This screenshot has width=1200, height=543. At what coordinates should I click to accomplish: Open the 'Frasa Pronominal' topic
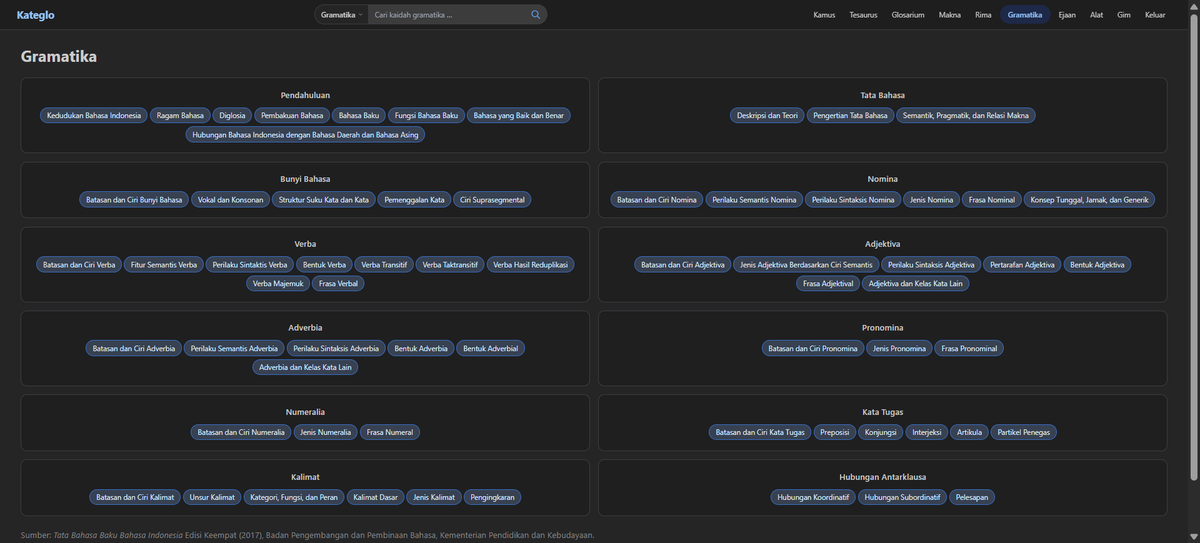[x=970, y=349]
